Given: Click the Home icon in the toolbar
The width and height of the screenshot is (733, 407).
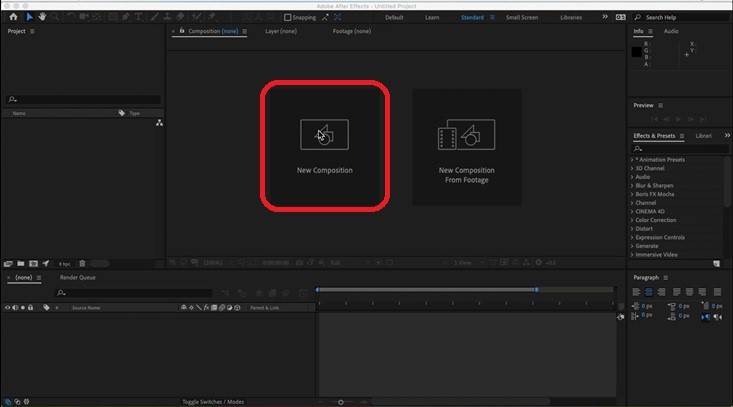Looking at the screenshot, I should (13, 17).
